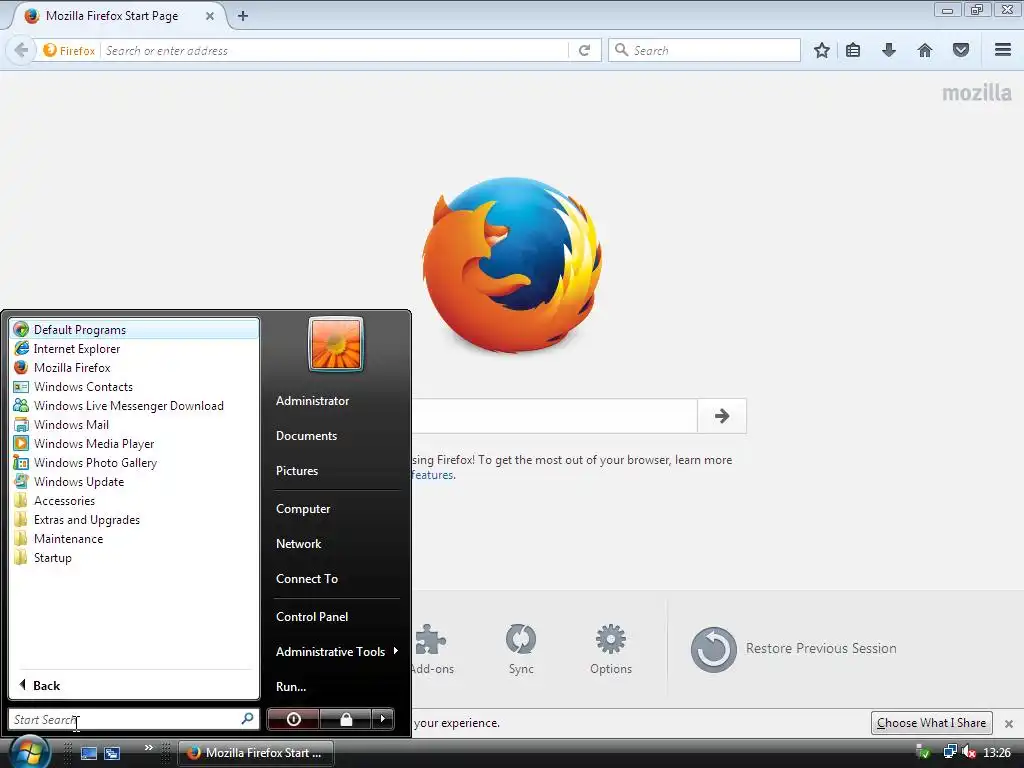
Task: Click the Restore Previous Session icon
Action: click(x=713, y=649)
